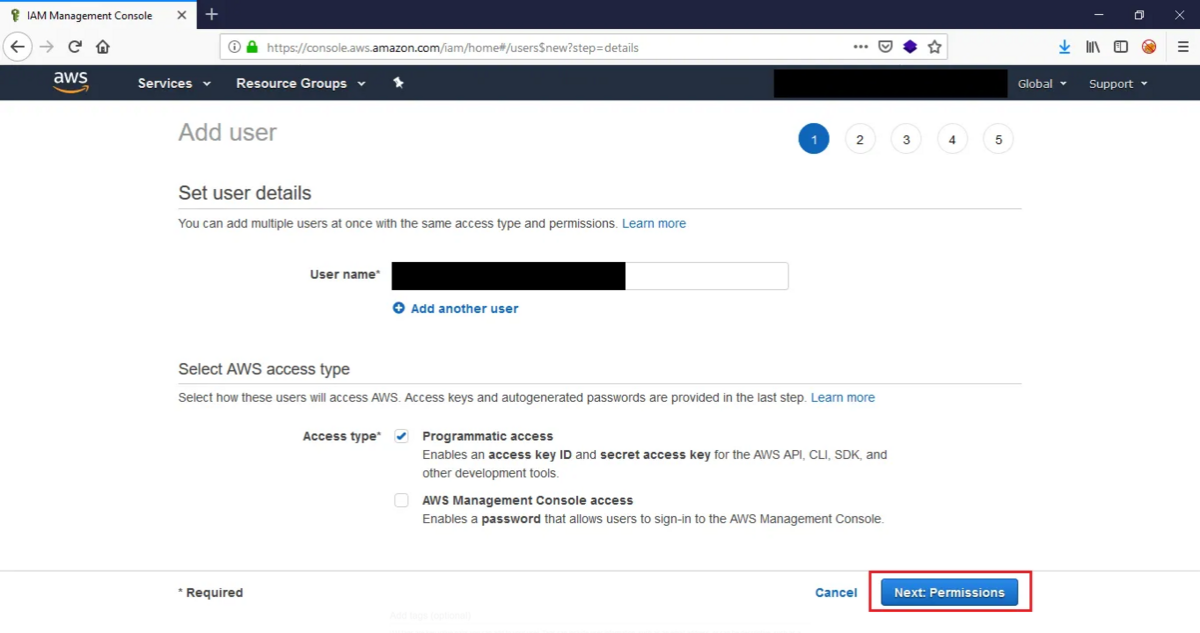Go back using browser back arrow
Viewport: 1200px width, 633px height.
[x=18, y=47]
